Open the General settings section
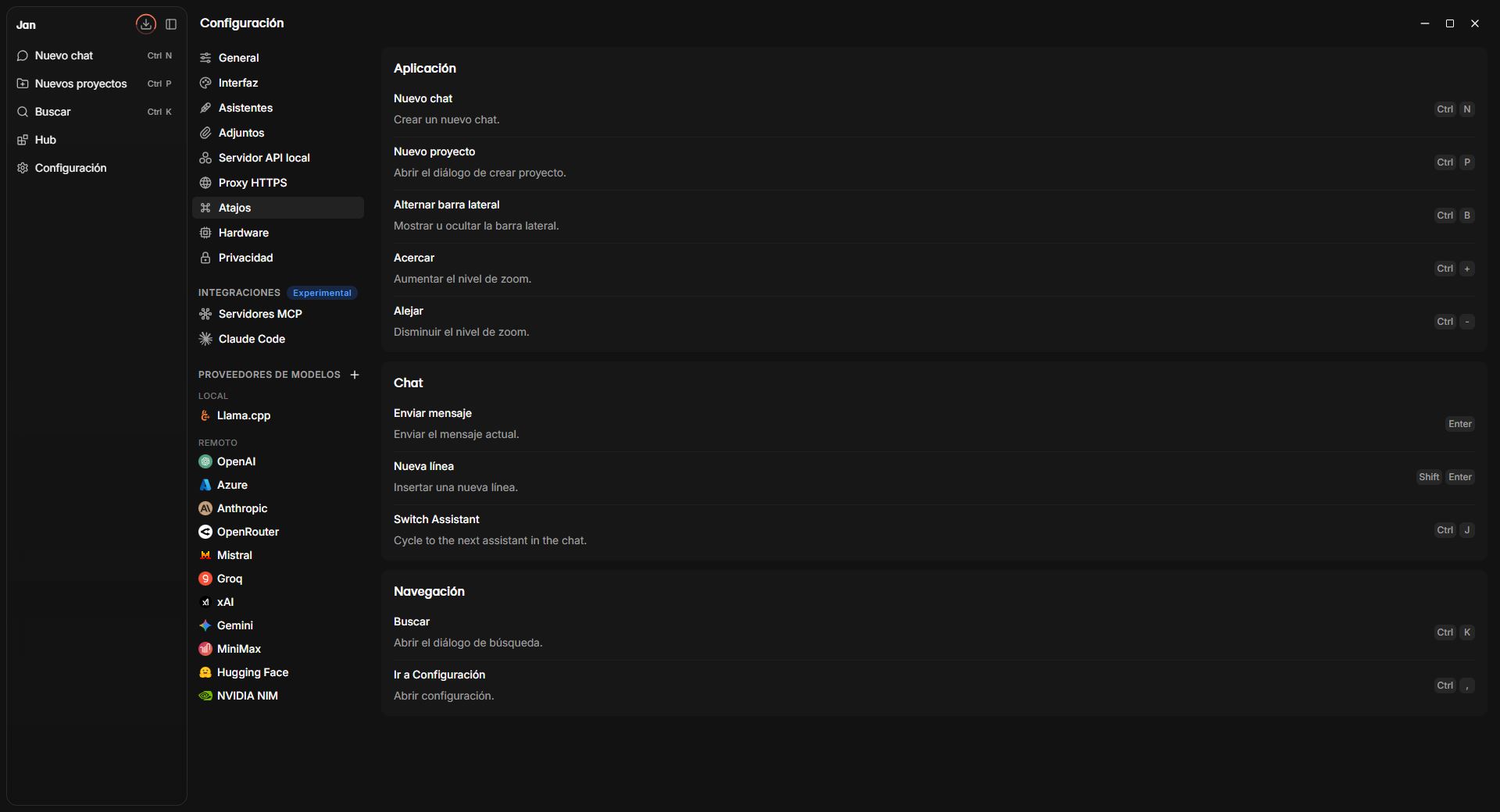This screenshot has height=812, width=1500. pyautogui.click(x=278, y=58)
